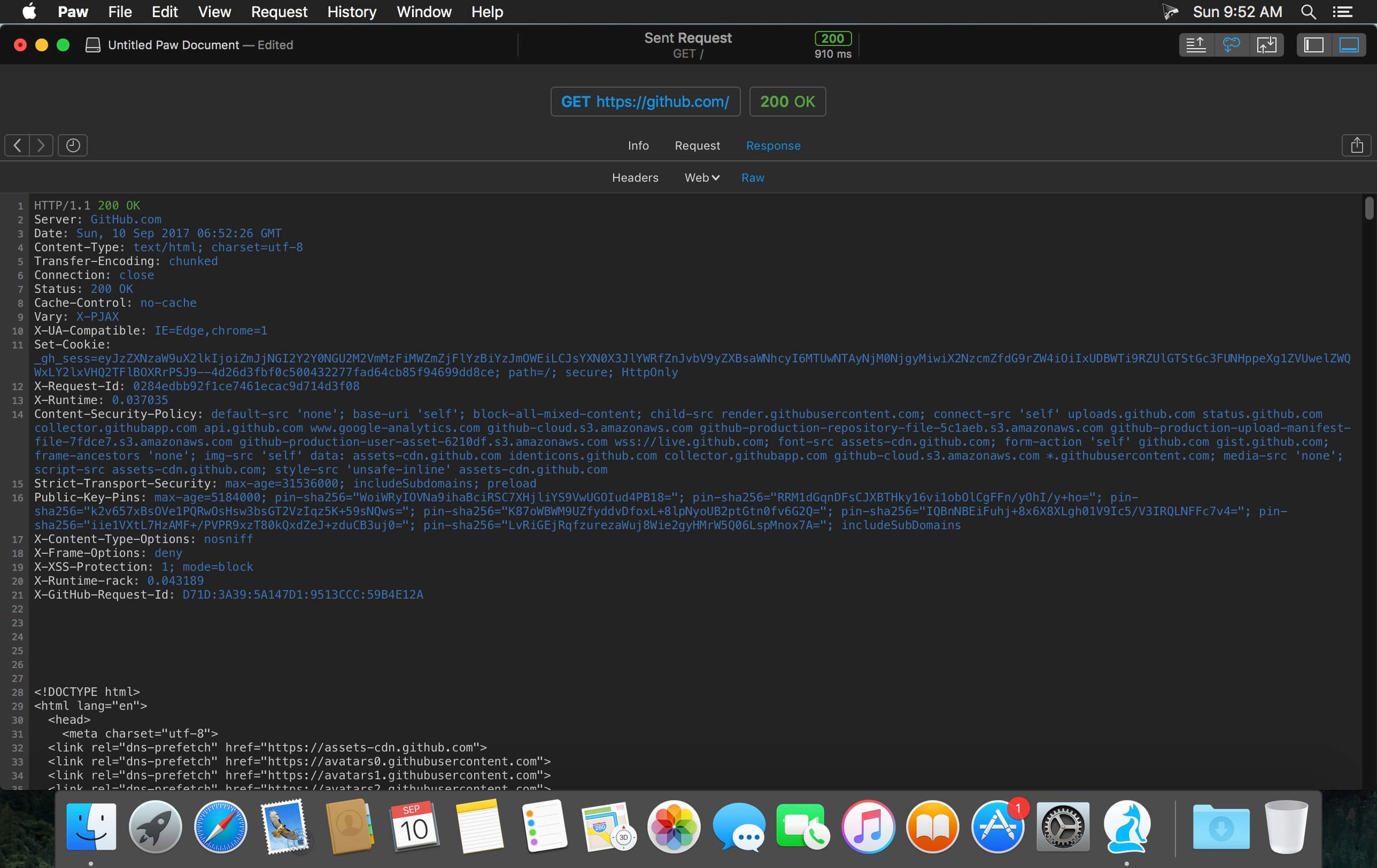1377x868 pixels.
Task: Click the send requests list-upload icon
Action: 1196,44
